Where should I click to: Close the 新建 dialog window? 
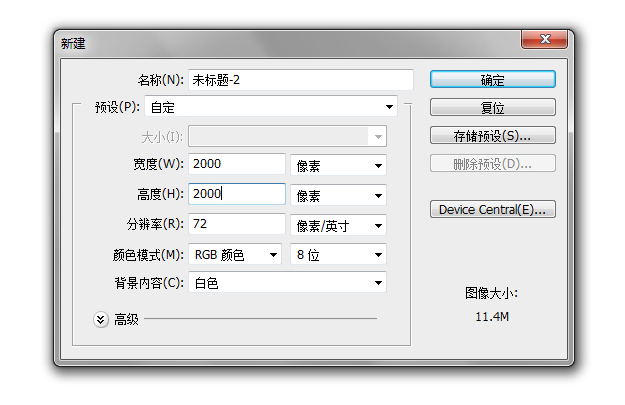click(x=544, y=39)
